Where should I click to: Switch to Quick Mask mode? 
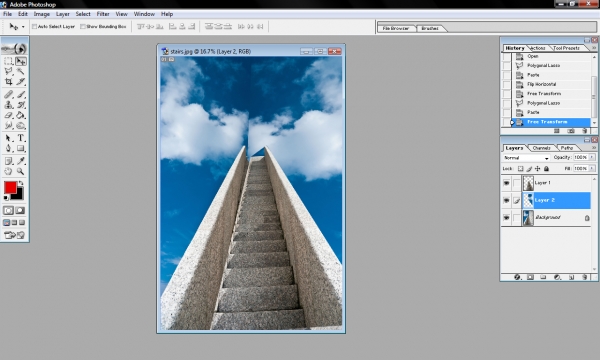(x=20, y=210)
